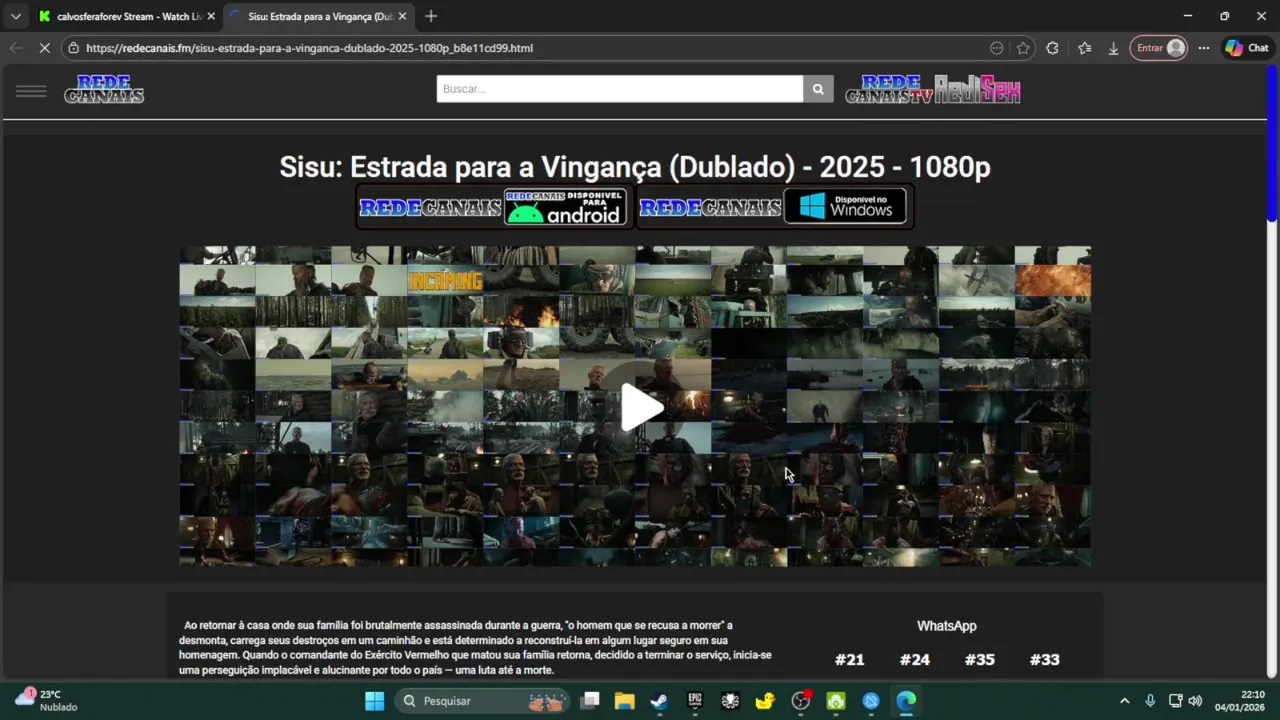Stop loading the page
The width and height of the screenshot is (1280, 720).
pyautogui.click(x=44, y=48)
